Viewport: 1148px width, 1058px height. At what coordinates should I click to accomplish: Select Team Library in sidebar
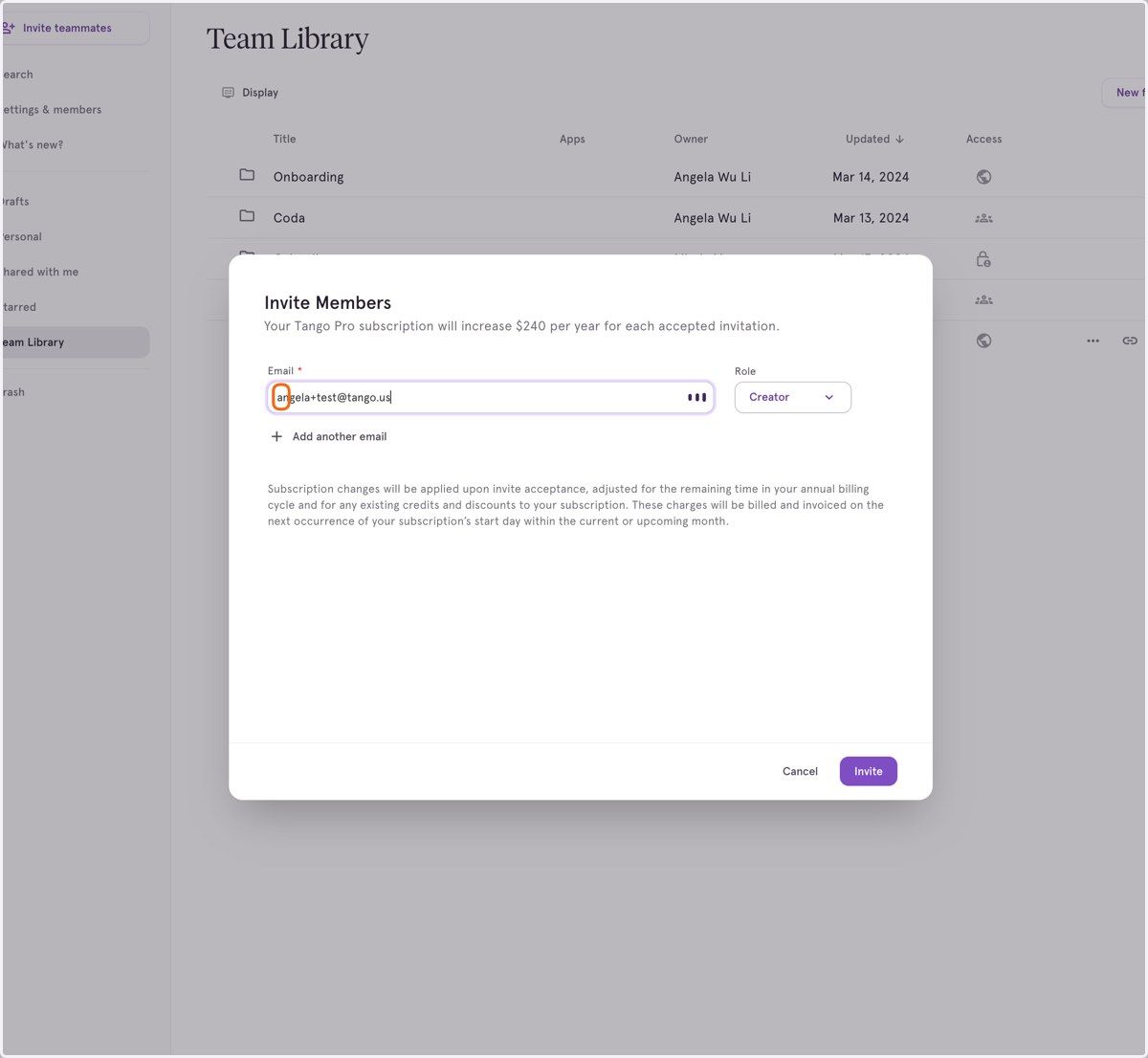point(75,342)
